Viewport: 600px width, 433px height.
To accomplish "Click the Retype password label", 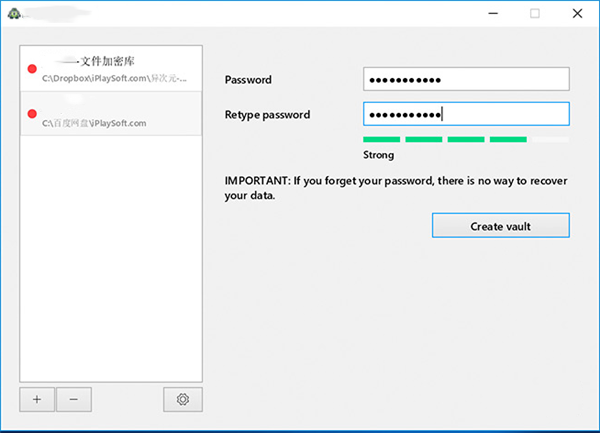I will click(x=267, y=114).
